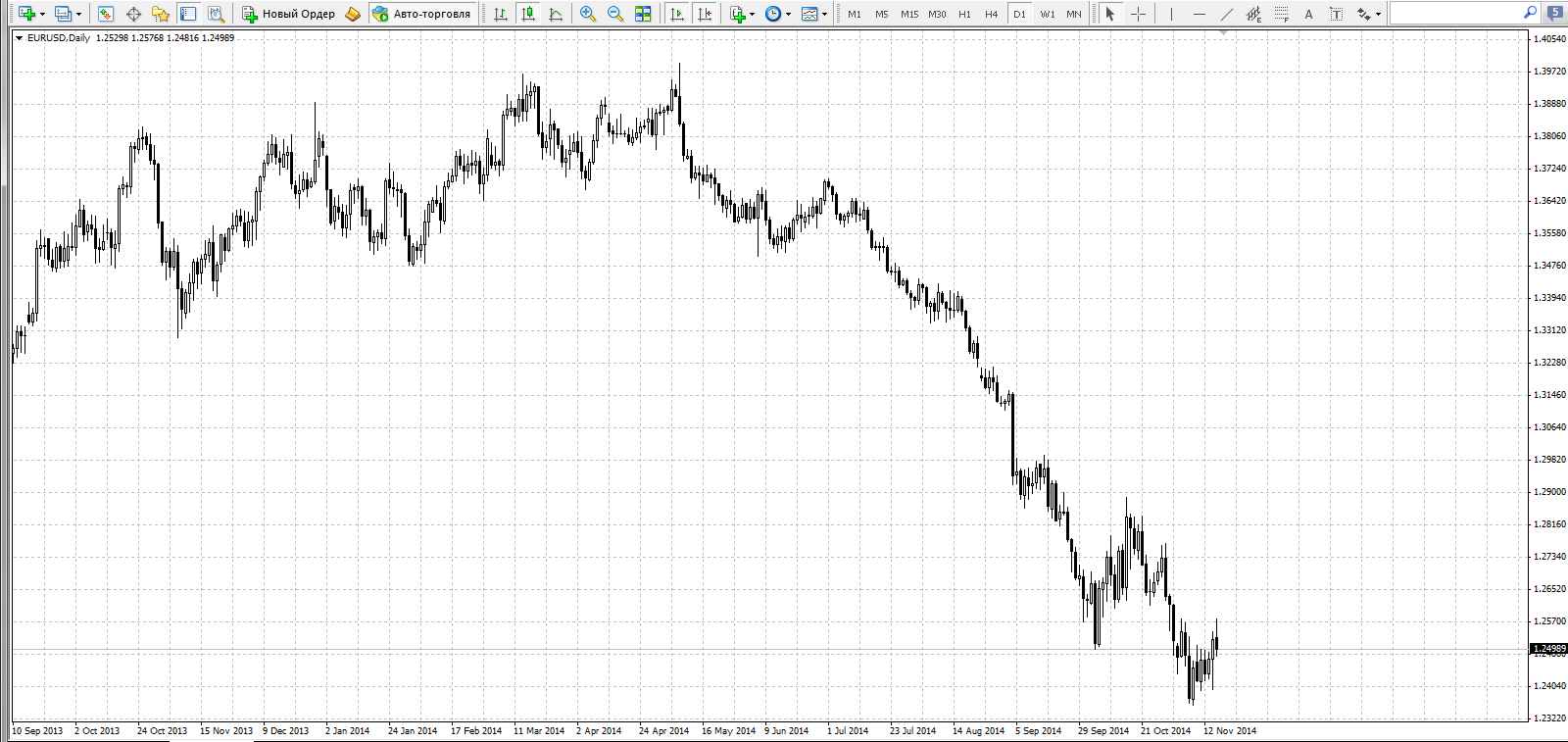The image size is (1568, 742).
Task: Toggle the Market Watch window
Action: (106, 14)
